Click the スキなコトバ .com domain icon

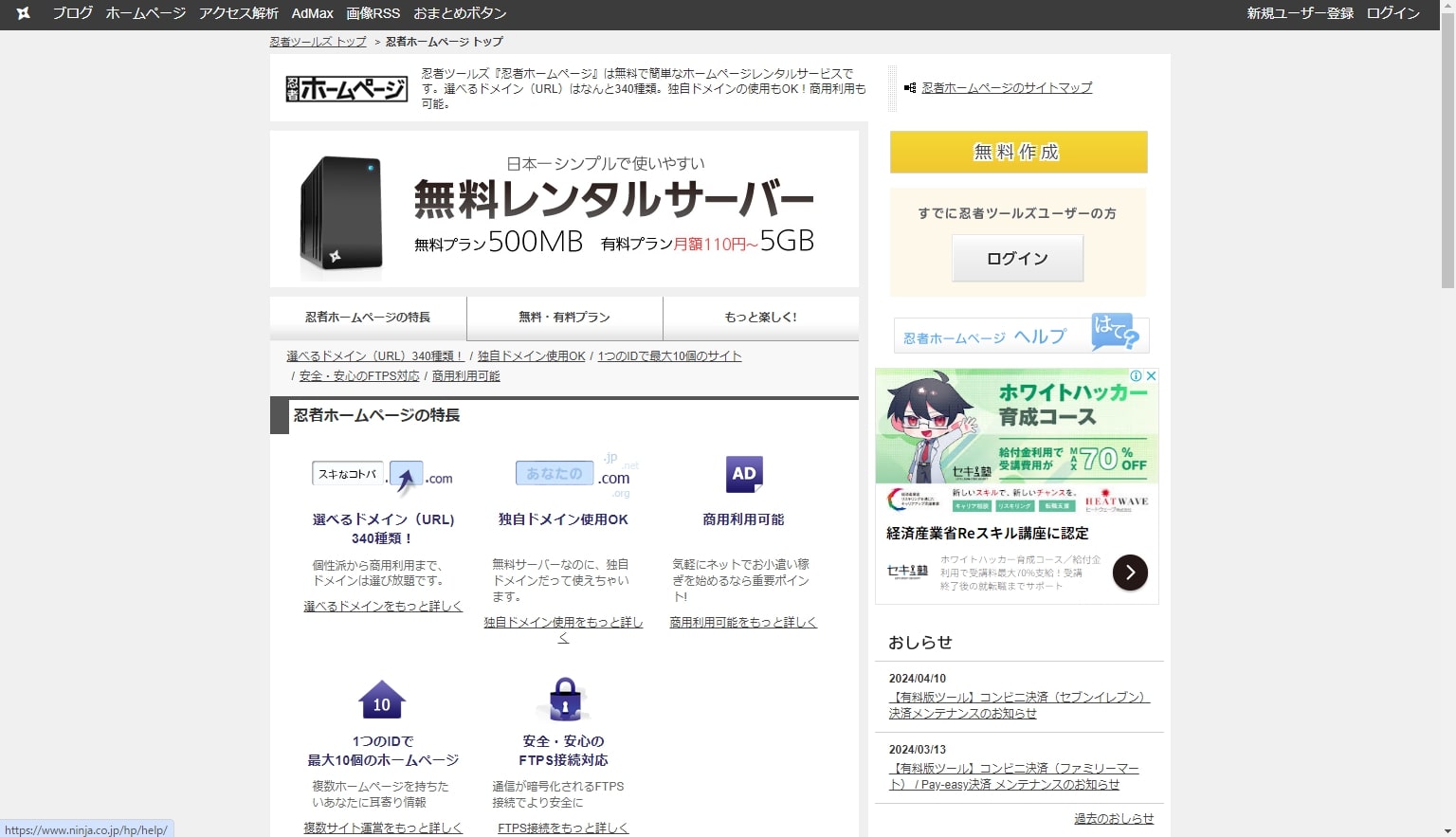click(383, 477)
